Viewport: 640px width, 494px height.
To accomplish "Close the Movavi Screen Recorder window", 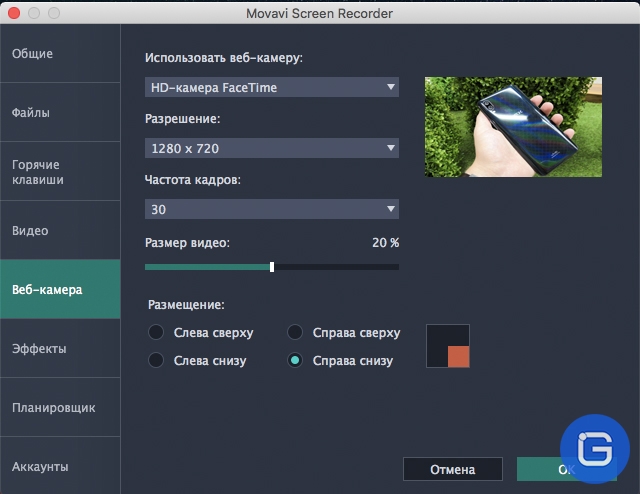I will (x=14, y=13).
